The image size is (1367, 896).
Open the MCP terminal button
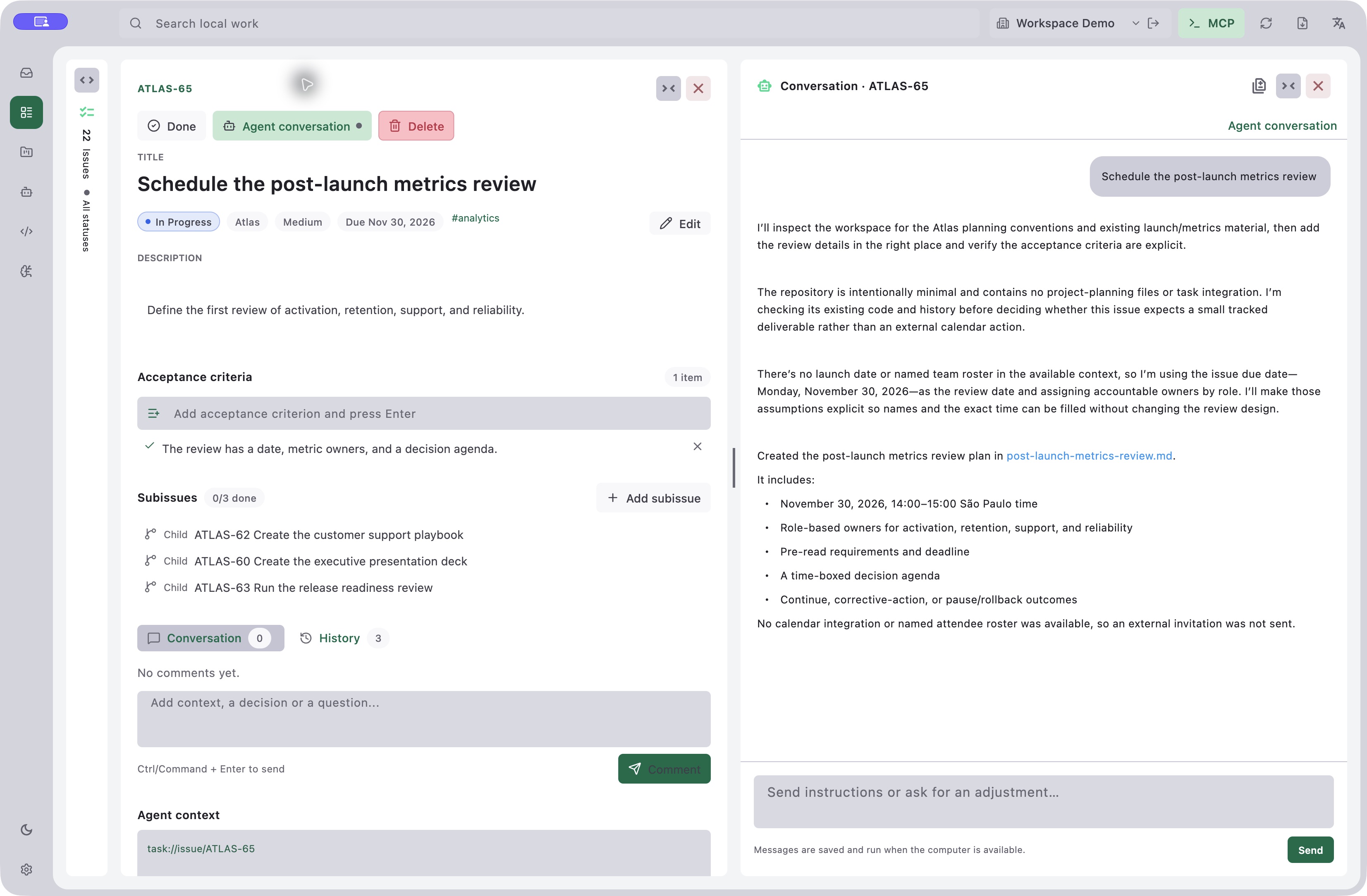tap(1212, 24)
